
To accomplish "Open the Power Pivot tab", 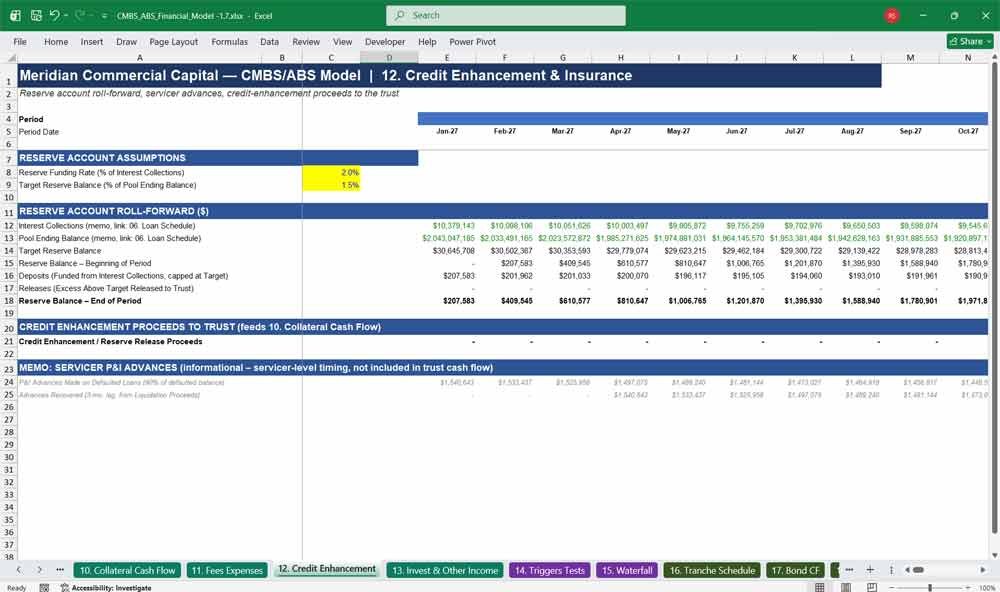I will coord(472,41).
